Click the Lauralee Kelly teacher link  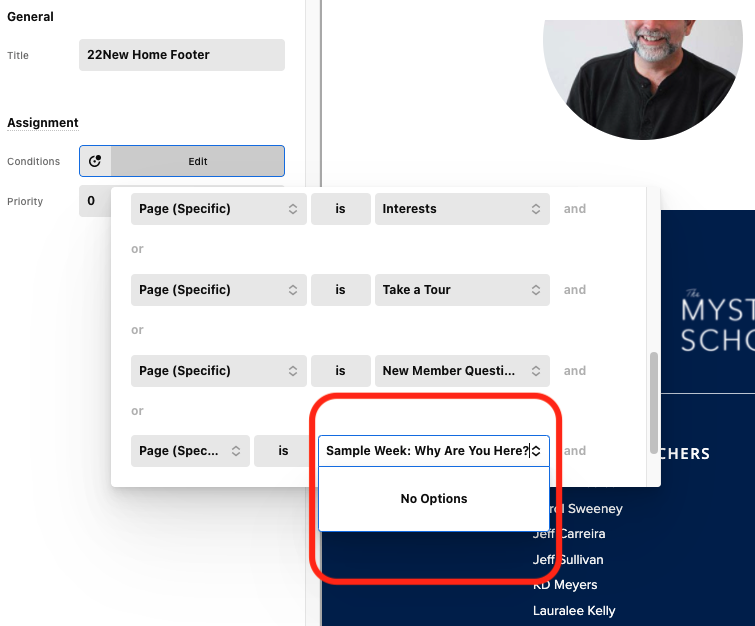[x=574, y=611]
